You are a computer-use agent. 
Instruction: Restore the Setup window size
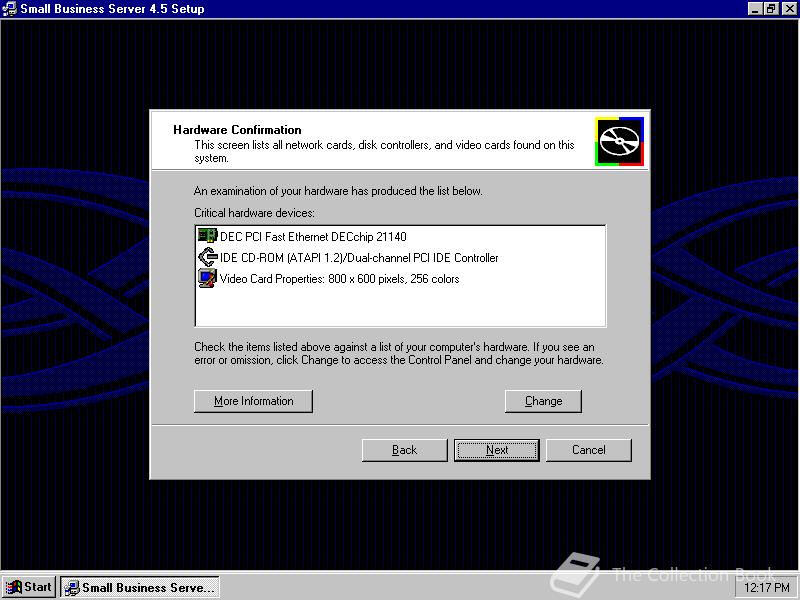point(770,9)
